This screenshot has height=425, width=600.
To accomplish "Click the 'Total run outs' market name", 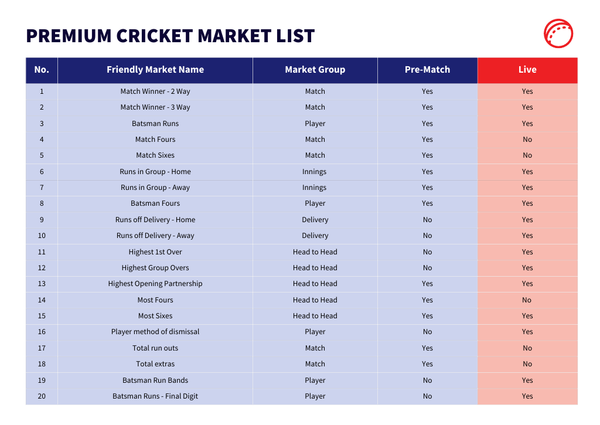I will click(x=155, y=348).
